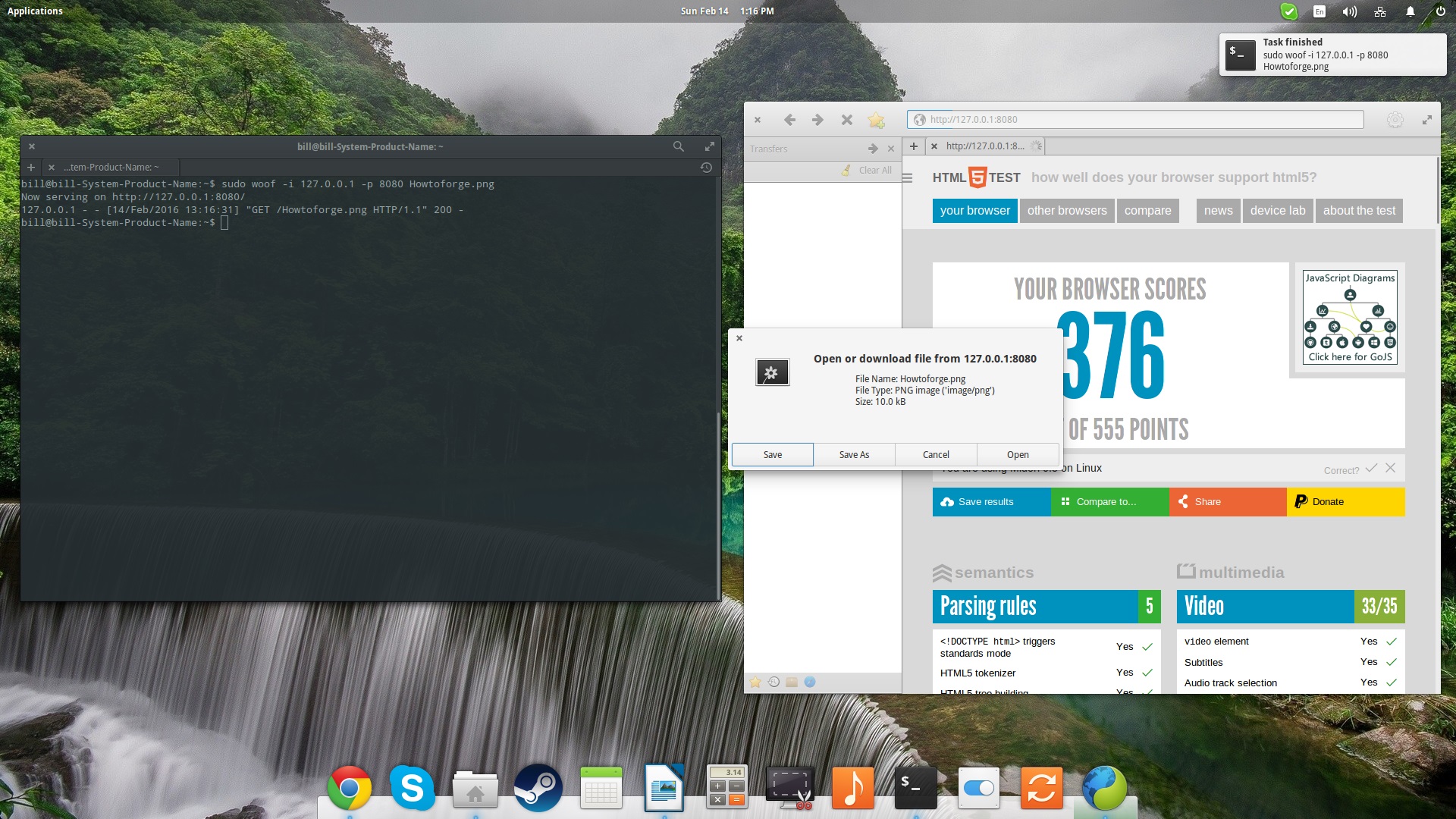Click the JavaScript Diagrams GoJS ad
The width and height of the screenshot is (1456, 819).
(1350, 317)
